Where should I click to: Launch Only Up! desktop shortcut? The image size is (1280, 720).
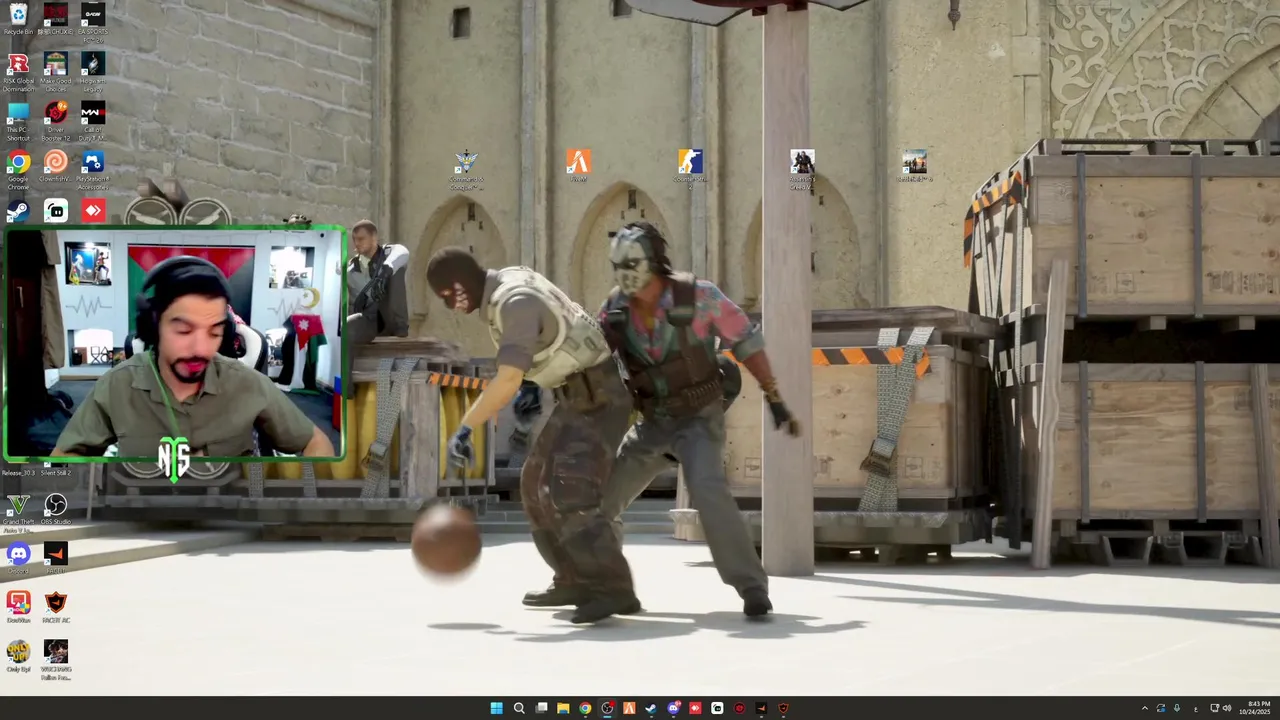18,656
